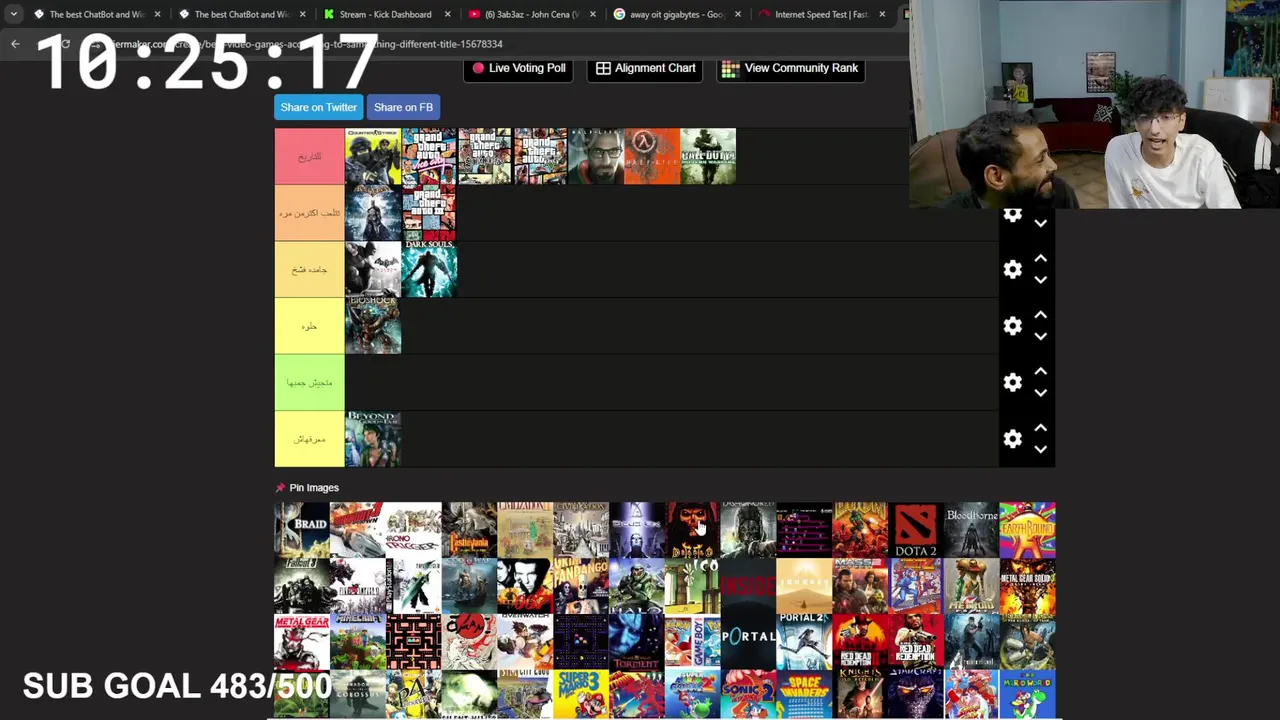
Task: Select the Planescape Torment game image
Action: click(636, 642)
